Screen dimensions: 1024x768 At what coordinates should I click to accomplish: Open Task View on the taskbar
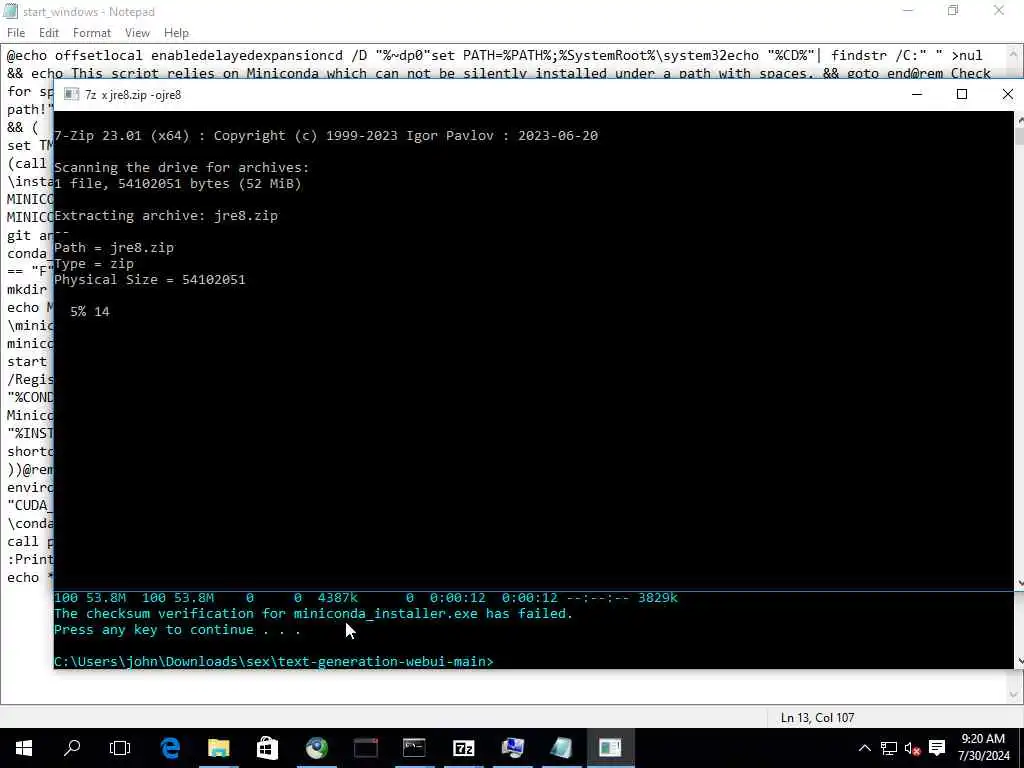pyautogui.click(x=120, y=748)
